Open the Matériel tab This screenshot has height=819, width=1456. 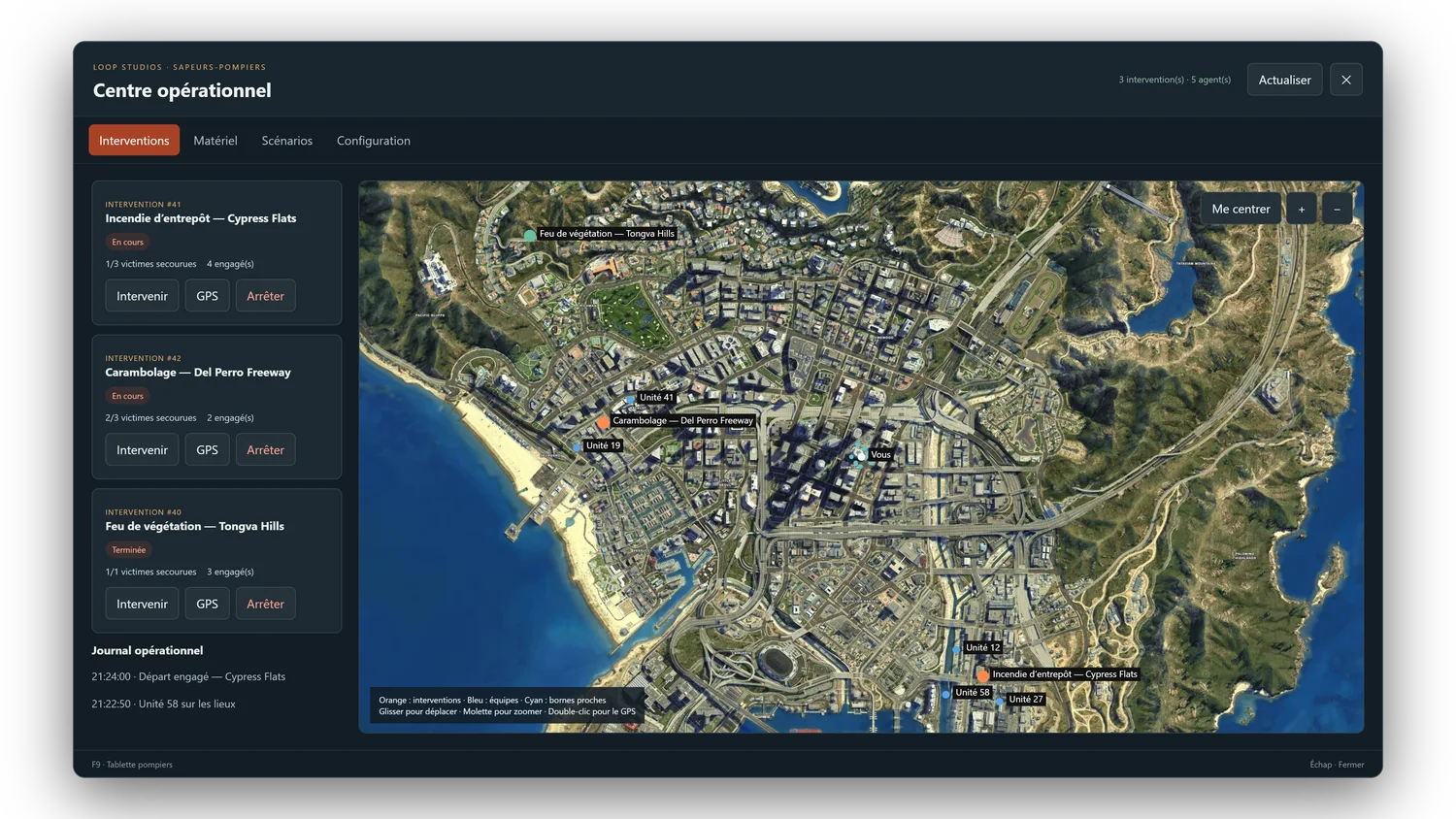pos(215,141)
